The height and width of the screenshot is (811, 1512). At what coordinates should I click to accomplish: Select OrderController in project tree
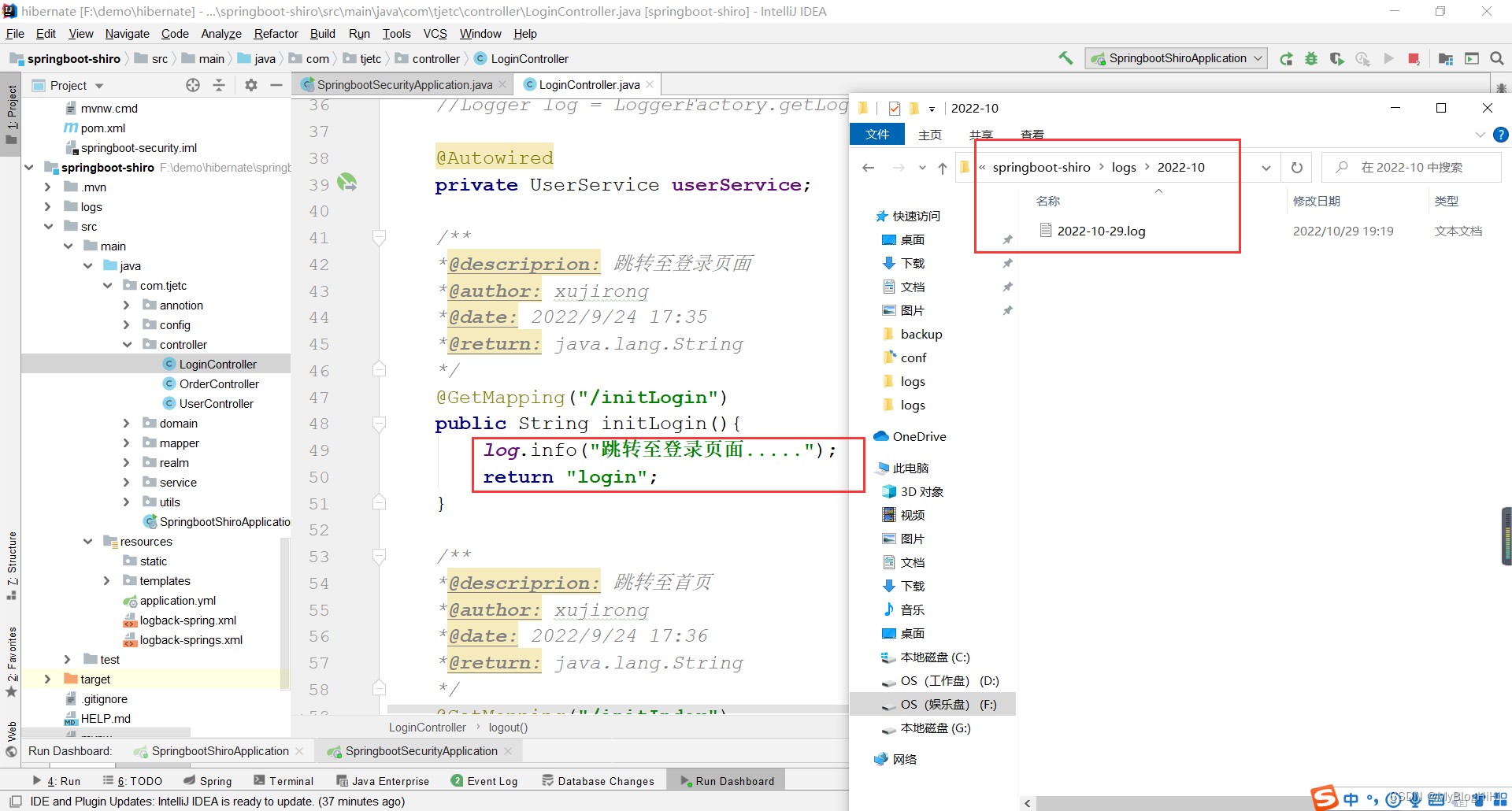(219, 383)
